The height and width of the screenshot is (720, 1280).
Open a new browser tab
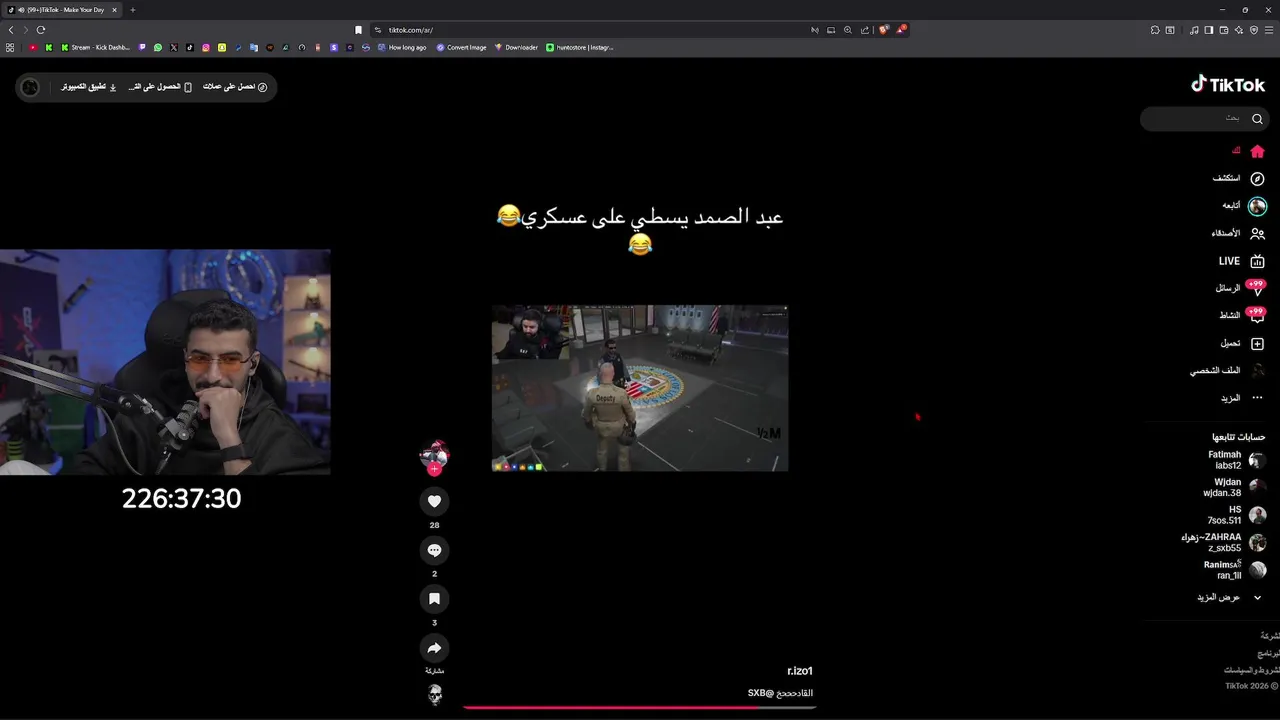pyautogui.click(x=133, y=10)
